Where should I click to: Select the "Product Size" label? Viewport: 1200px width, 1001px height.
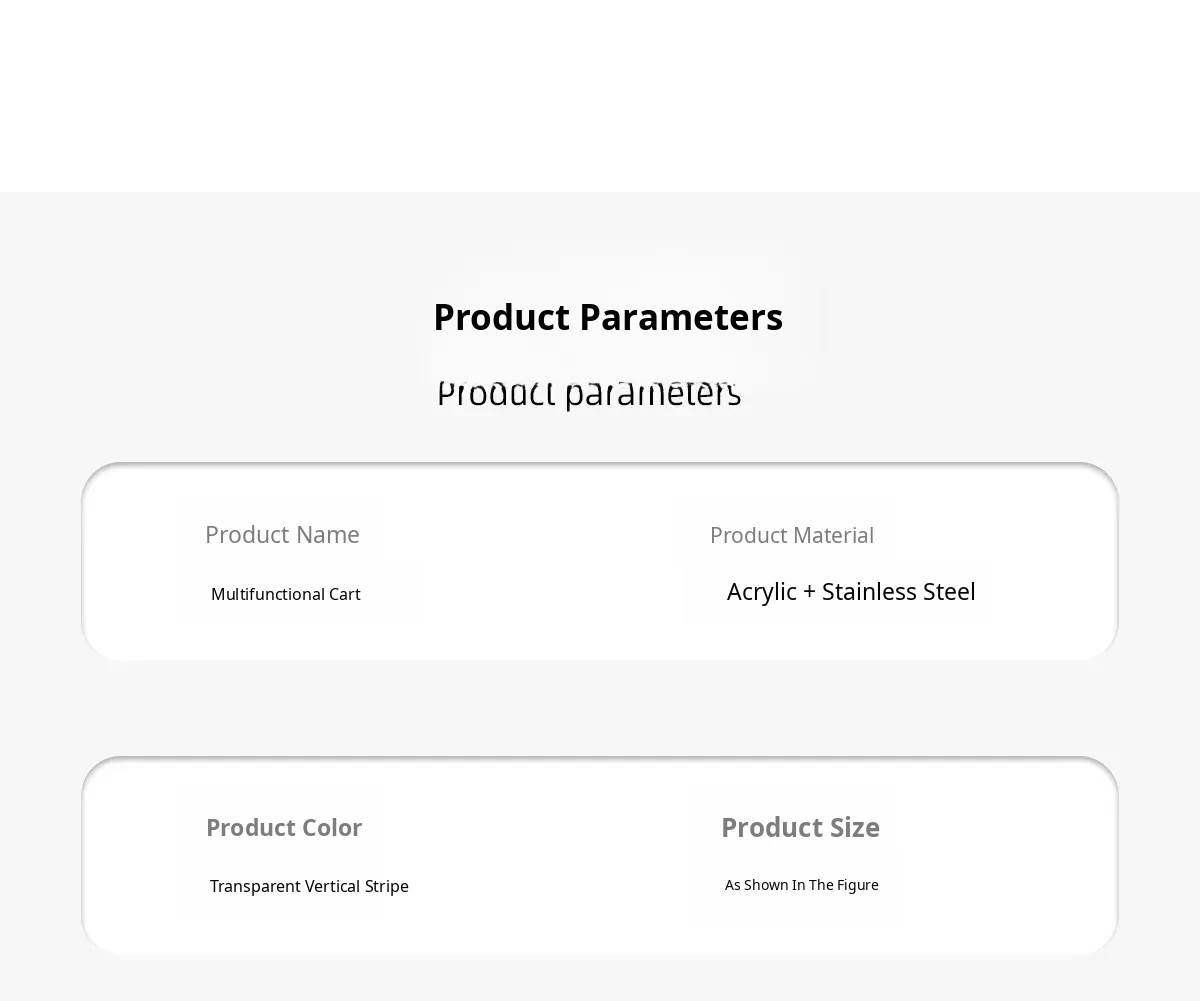[800, 828]
